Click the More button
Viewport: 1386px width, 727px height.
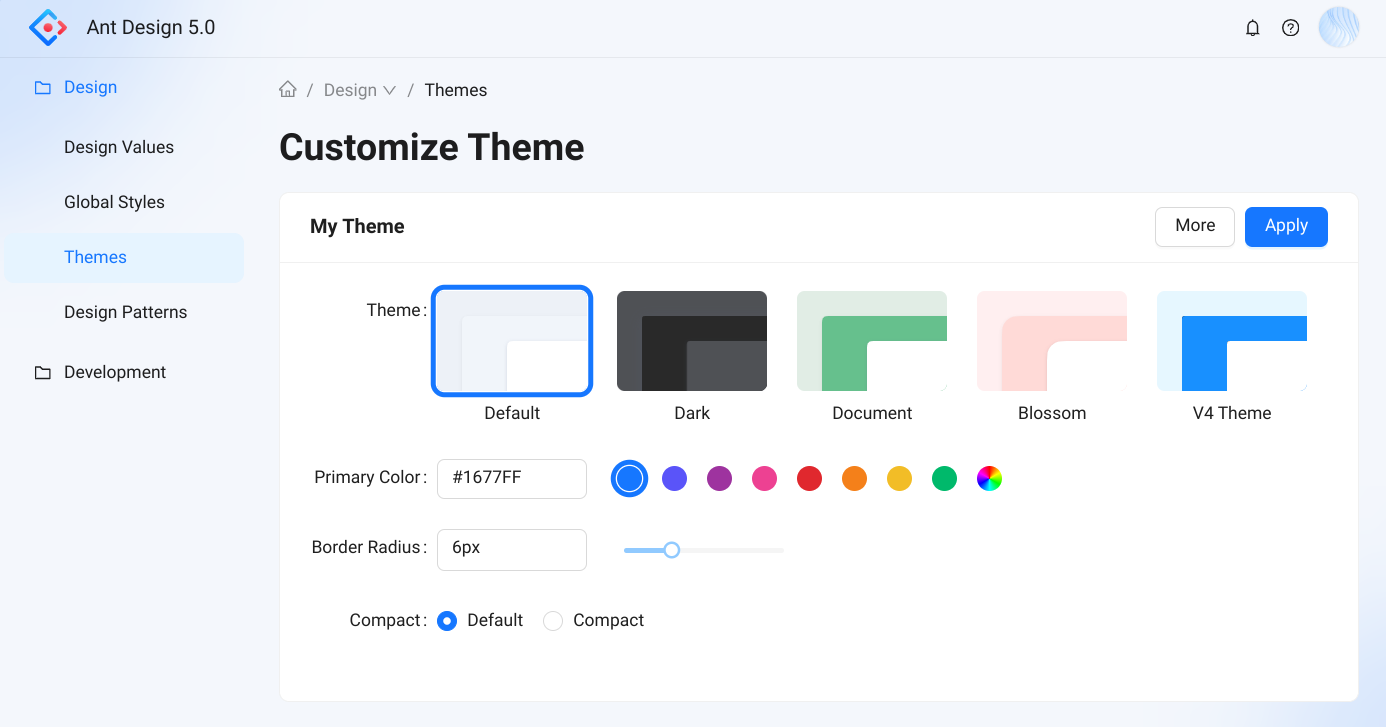tap(1195, 226)
